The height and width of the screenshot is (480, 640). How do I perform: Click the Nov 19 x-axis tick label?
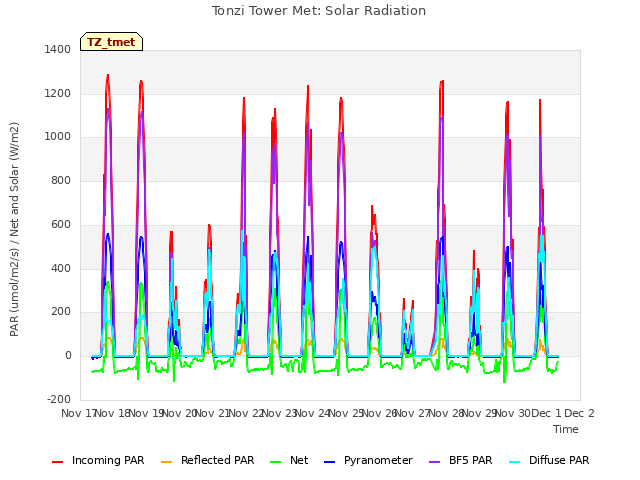(x=146, y=413)
